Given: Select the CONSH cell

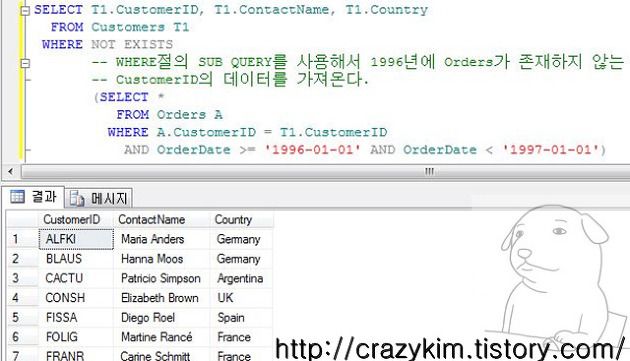Looking at the screenshot, I should coord(76,298).
